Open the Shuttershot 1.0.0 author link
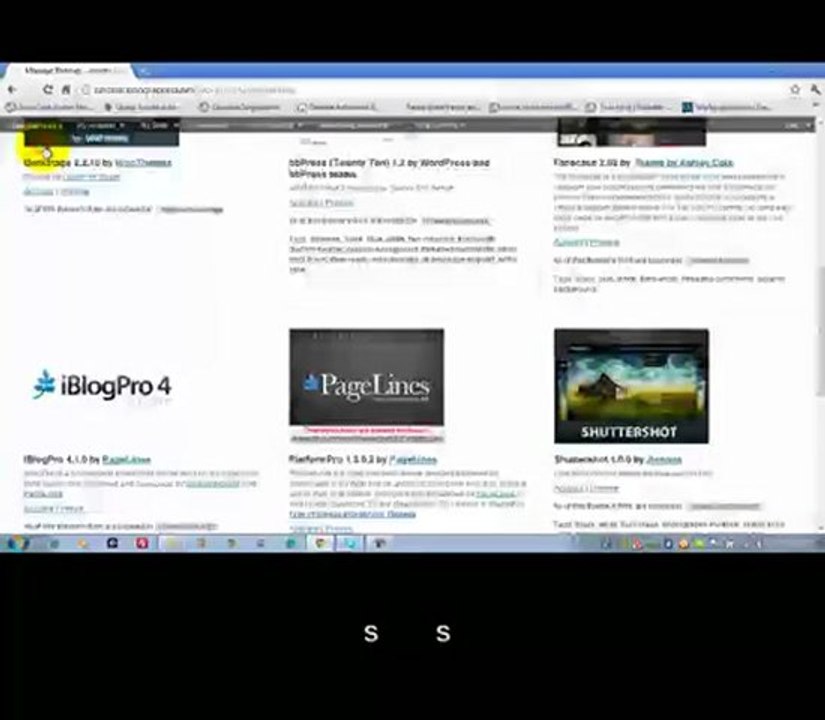This screenshot has width=825, height=720. click(x=664, y=459)
